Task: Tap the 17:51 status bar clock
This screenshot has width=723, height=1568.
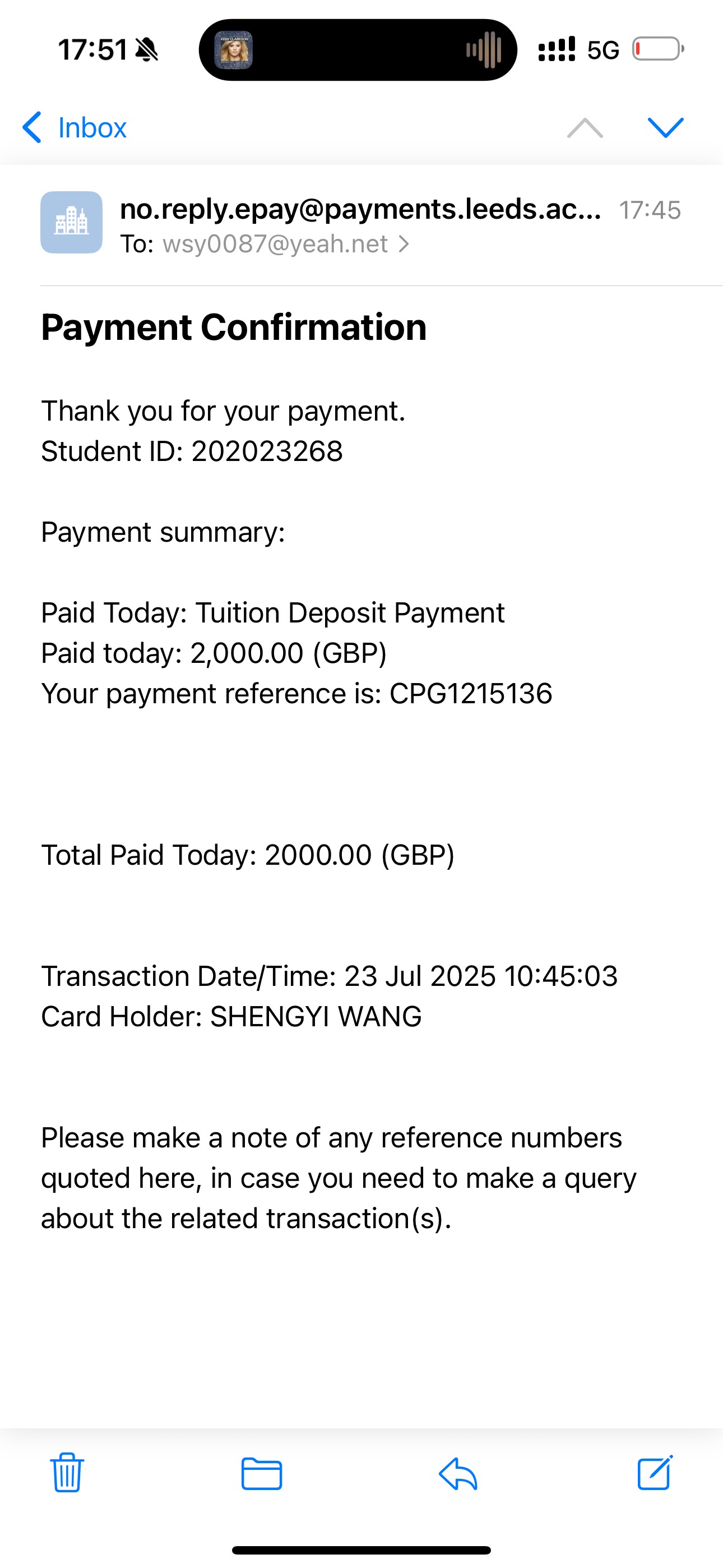Action: pos(92,50)
